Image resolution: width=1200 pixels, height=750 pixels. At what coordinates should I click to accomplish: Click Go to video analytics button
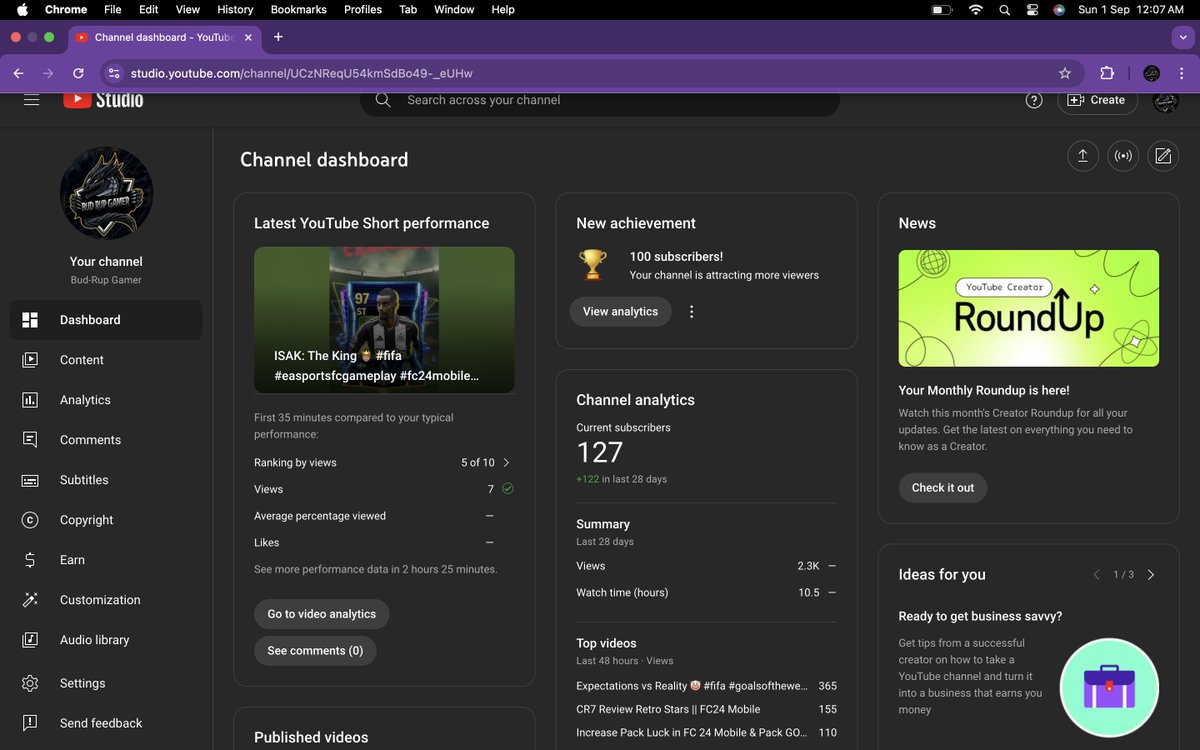coord(322,614)
